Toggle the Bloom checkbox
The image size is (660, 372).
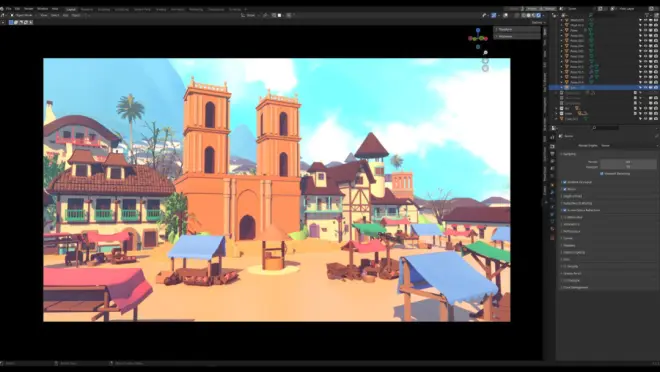[564, 189]
